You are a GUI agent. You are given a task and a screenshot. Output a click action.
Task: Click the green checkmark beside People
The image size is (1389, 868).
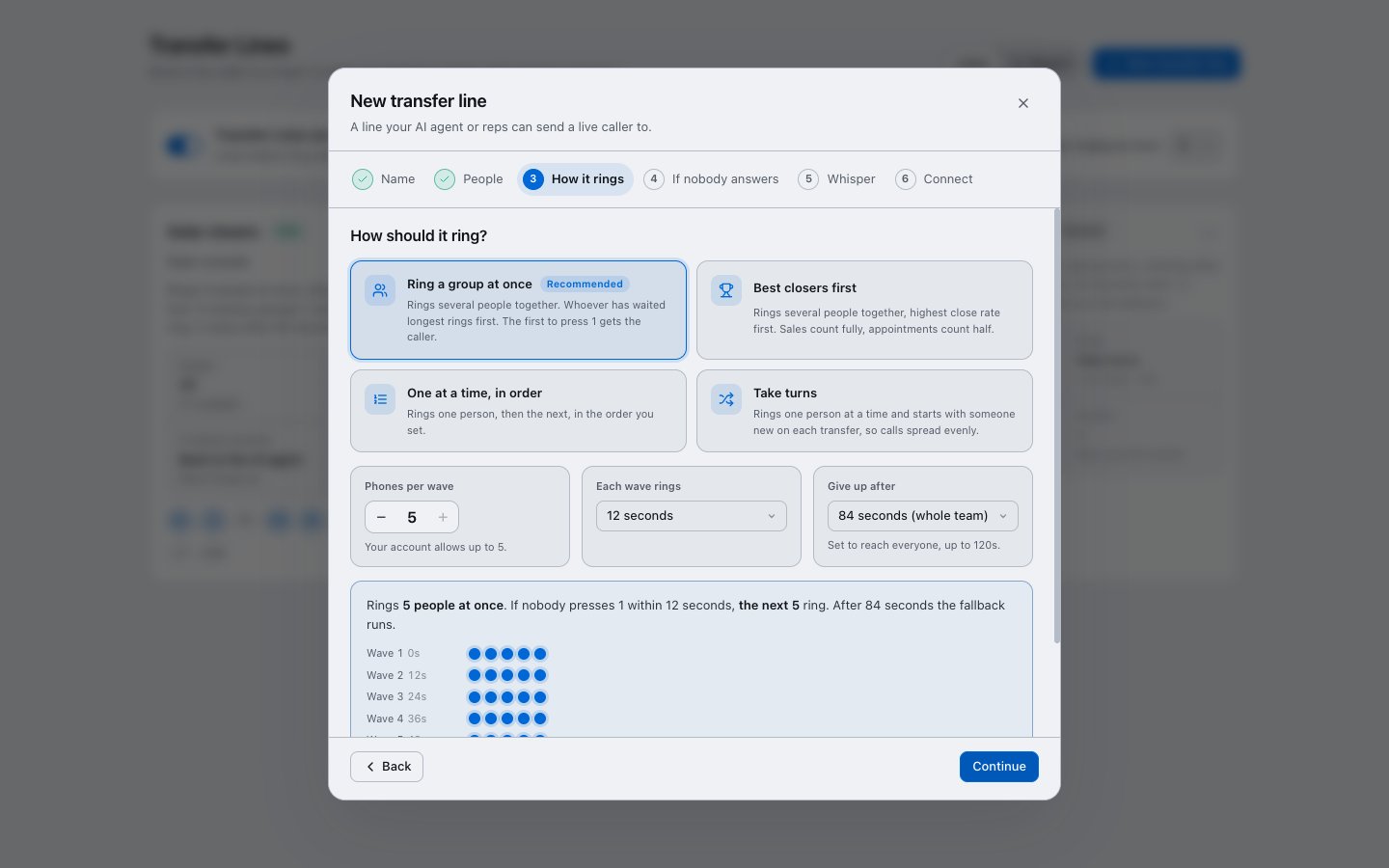pos(445,179)
